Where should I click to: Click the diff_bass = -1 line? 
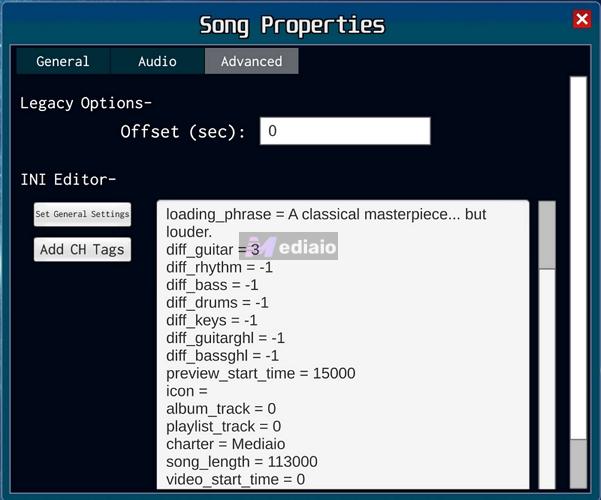pyautogui.click(x=212, y=285)
